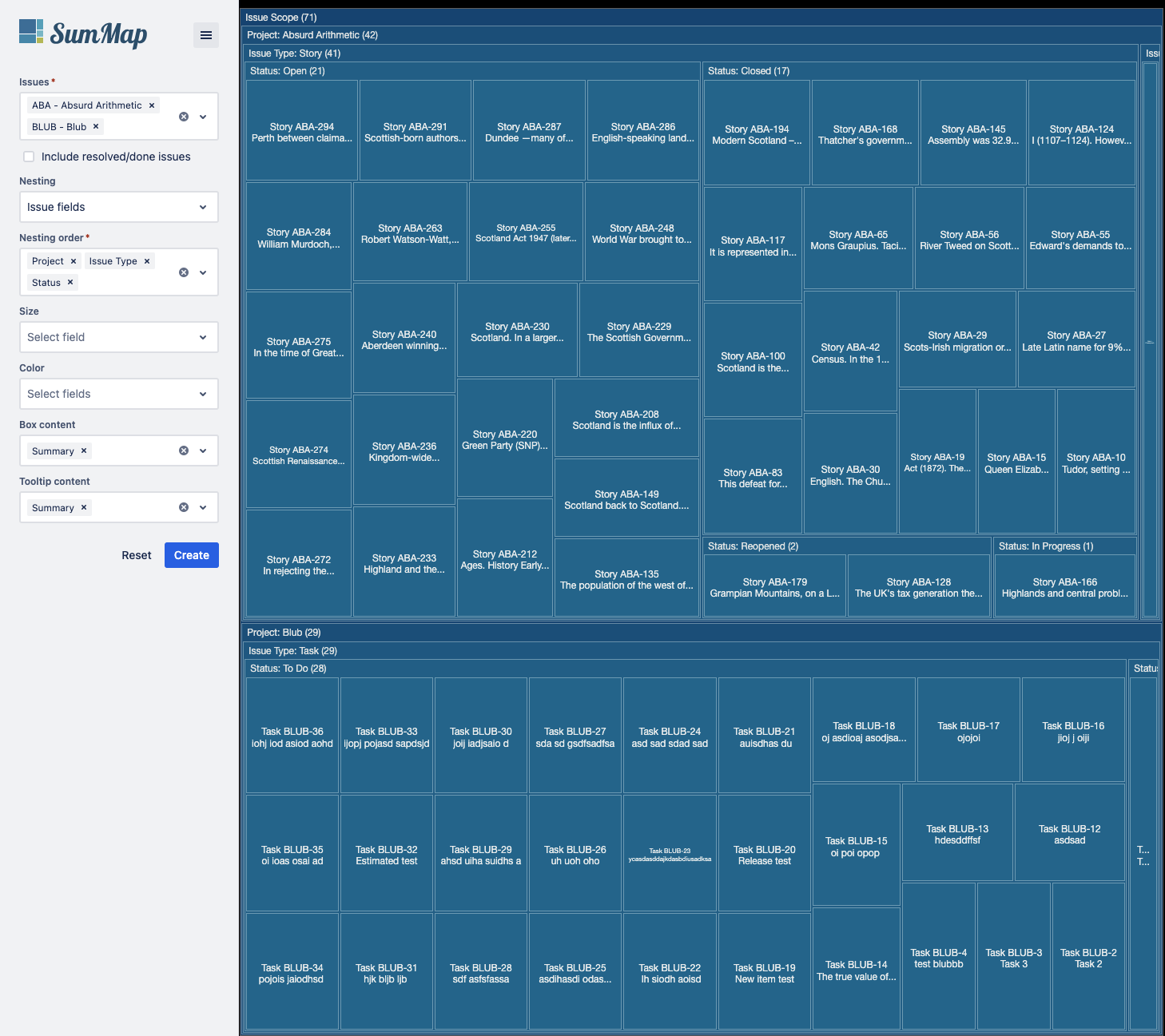
Task: Open Task BLUB-4 test blubbb box
Action: 939,957
